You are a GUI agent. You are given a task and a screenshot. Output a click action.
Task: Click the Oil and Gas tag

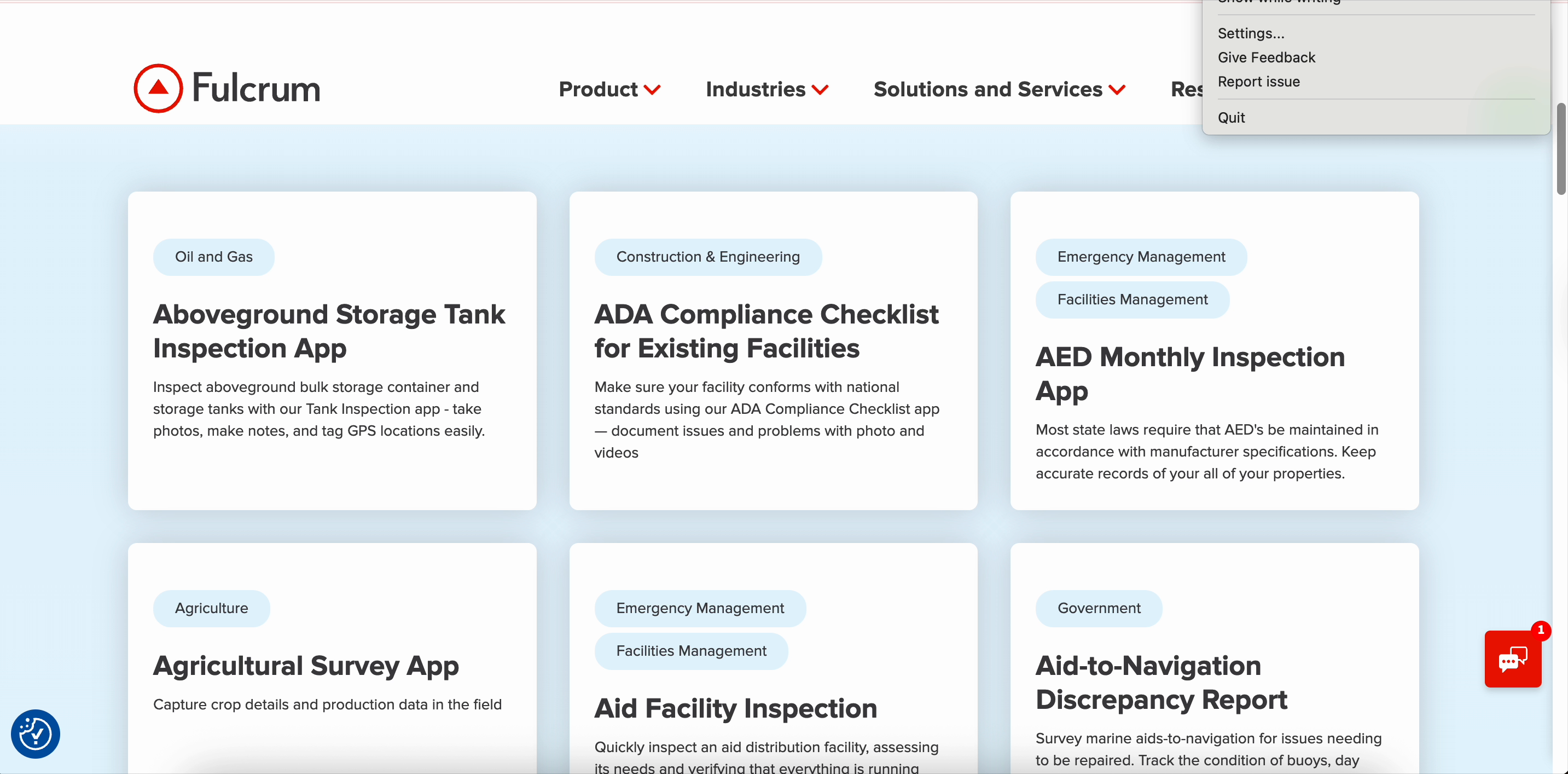[214, 257]
